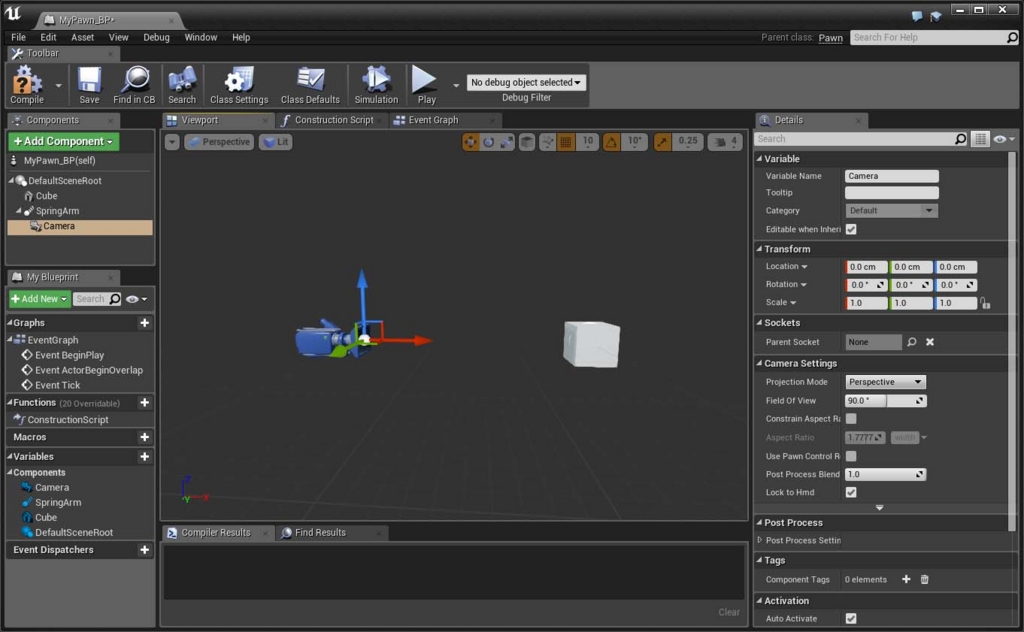Save the blueprint with Save icon
Screen dimensions: 1024x632
(x=89, y=85)
